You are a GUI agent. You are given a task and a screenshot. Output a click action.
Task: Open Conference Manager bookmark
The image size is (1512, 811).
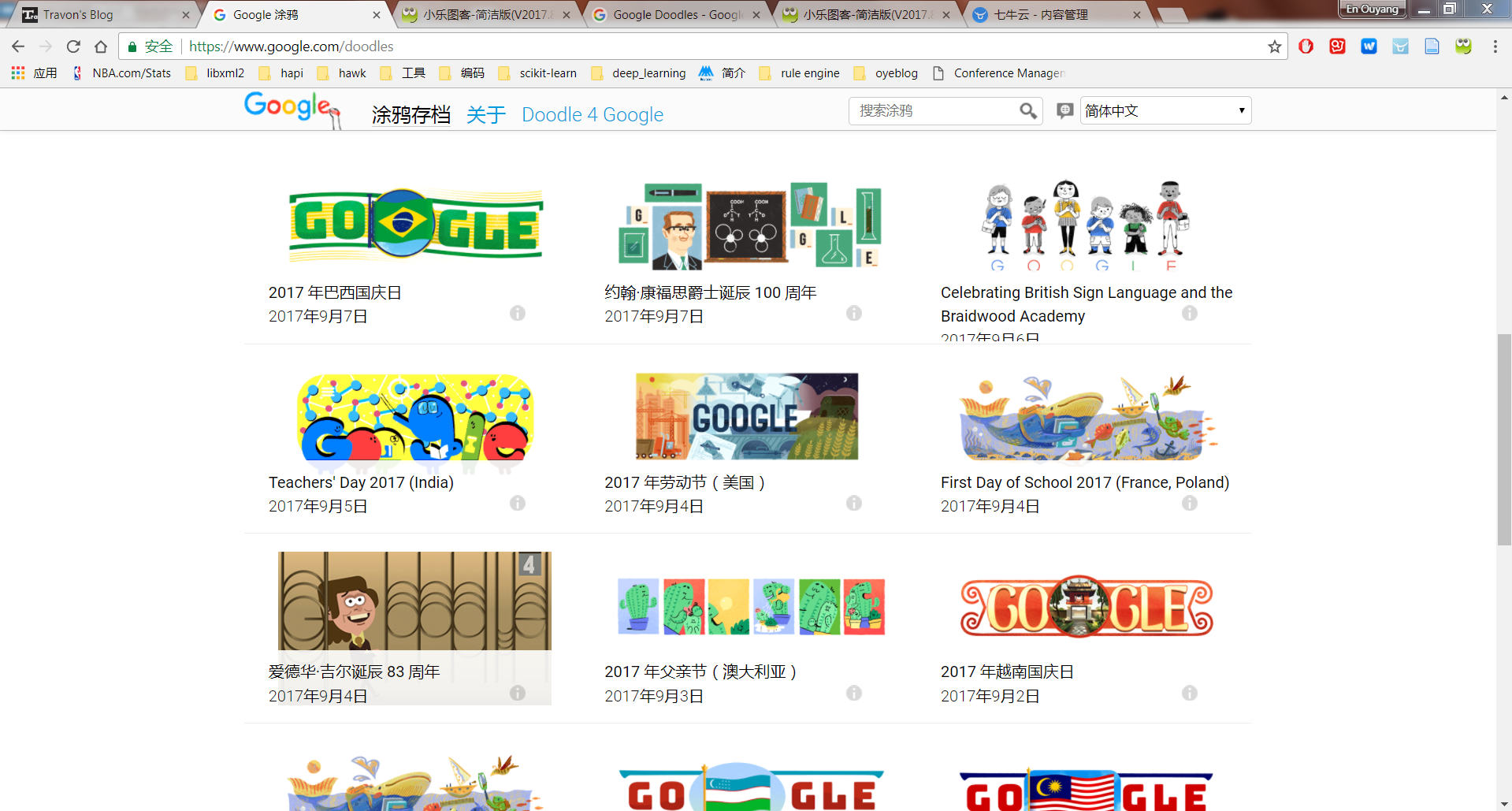coord(998,73)
